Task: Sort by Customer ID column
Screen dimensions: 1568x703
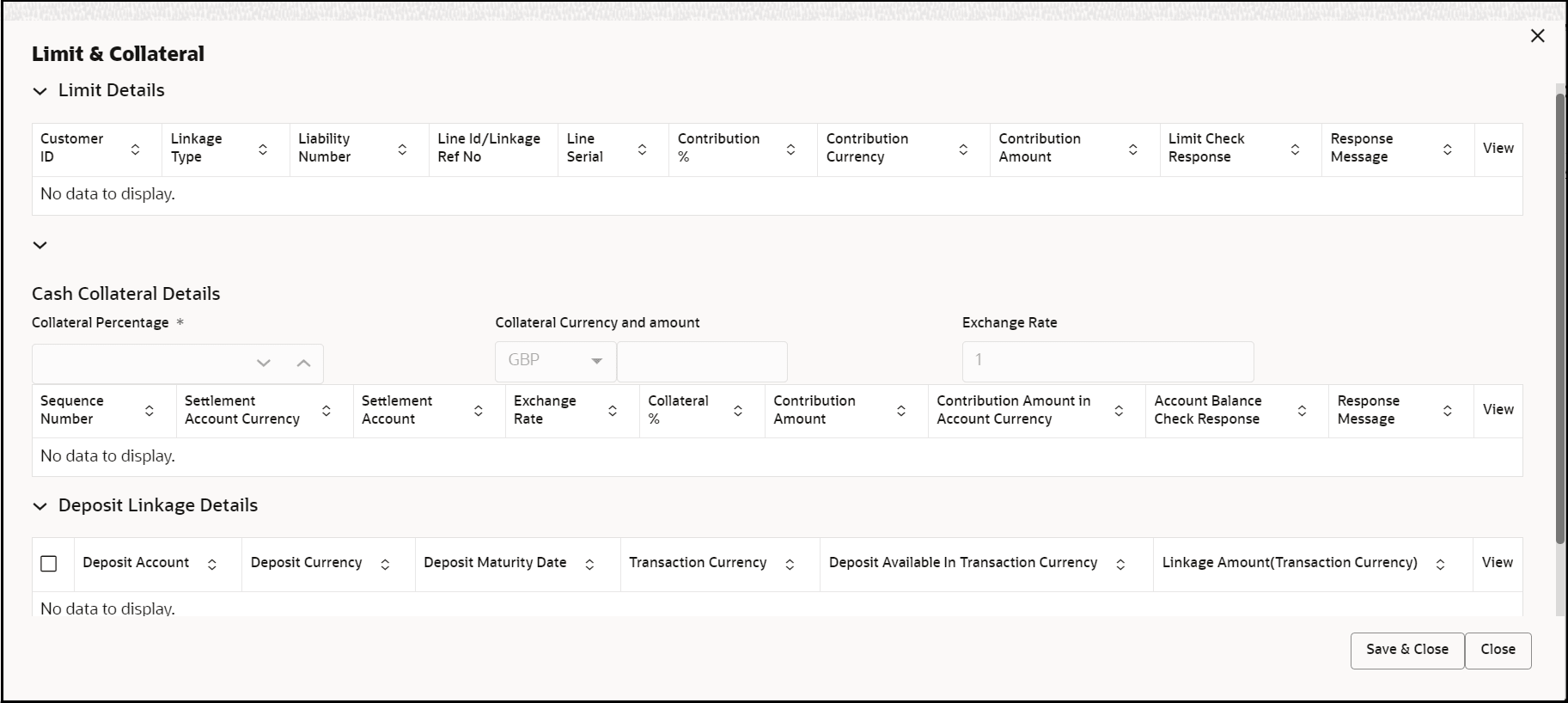Action: (x=135, y=150)
